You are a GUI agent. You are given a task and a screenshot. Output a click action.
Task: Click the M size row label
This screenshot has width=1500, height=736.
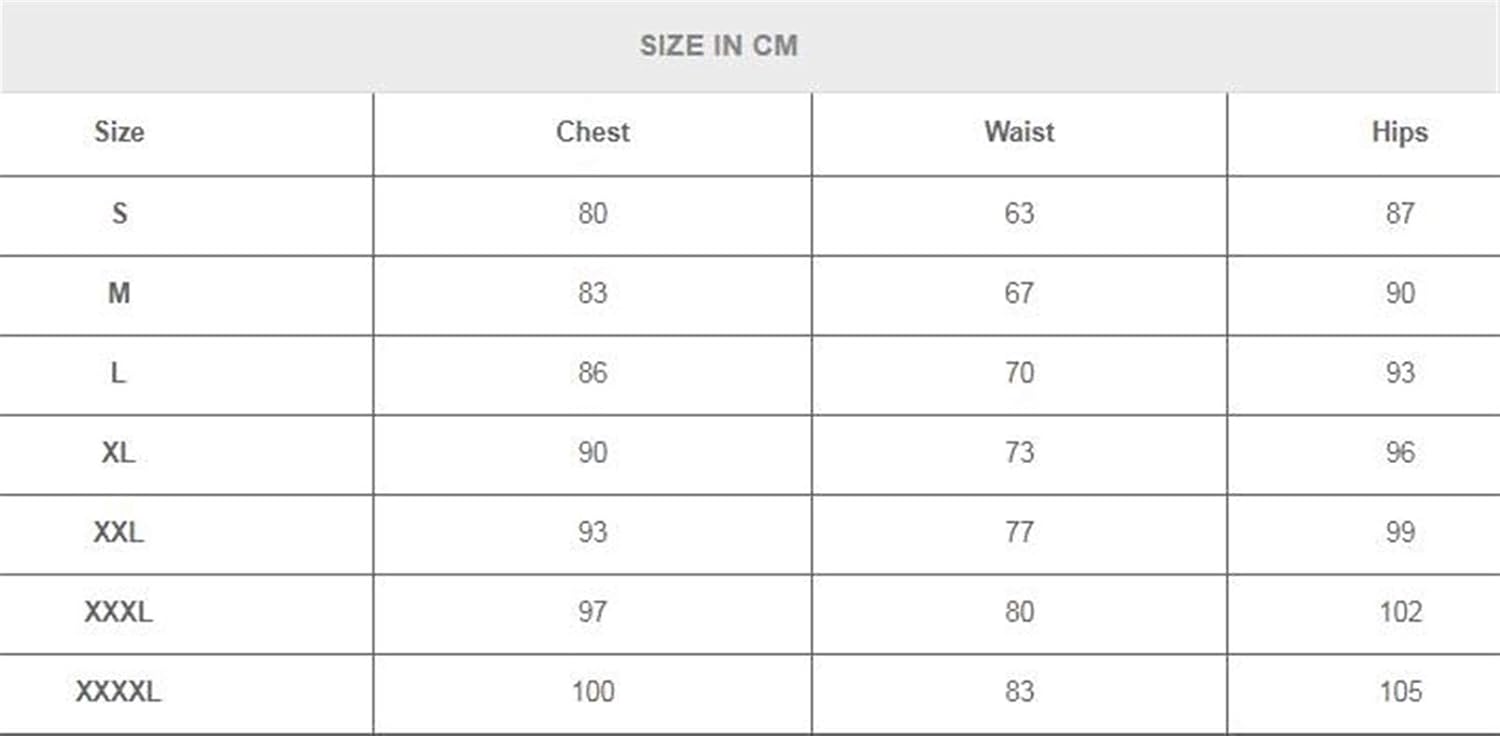[119, 293]
